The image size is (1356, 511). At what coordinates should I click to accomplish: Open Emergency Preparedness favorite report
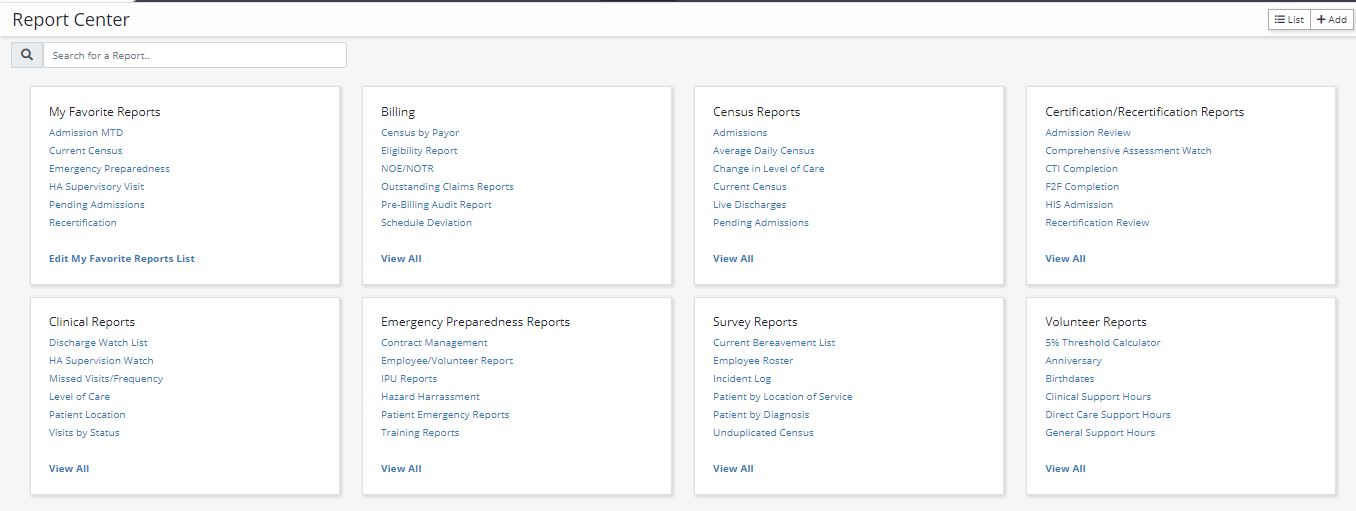(x=109, y=169)
